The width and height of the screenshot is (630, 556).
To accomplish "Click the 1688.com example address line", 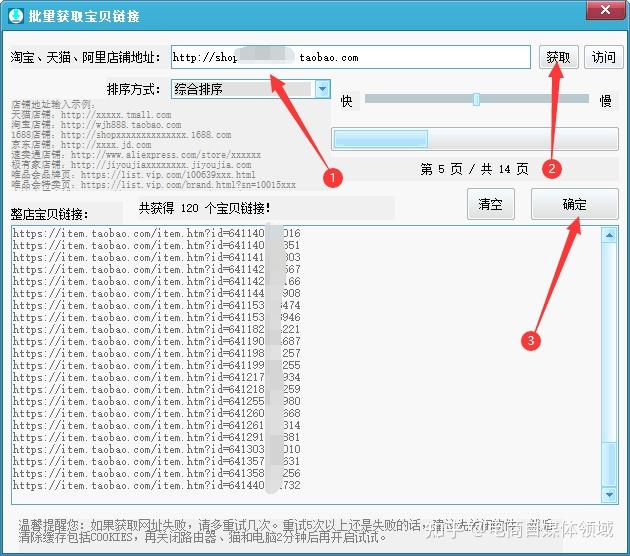I will pos(121,135).
